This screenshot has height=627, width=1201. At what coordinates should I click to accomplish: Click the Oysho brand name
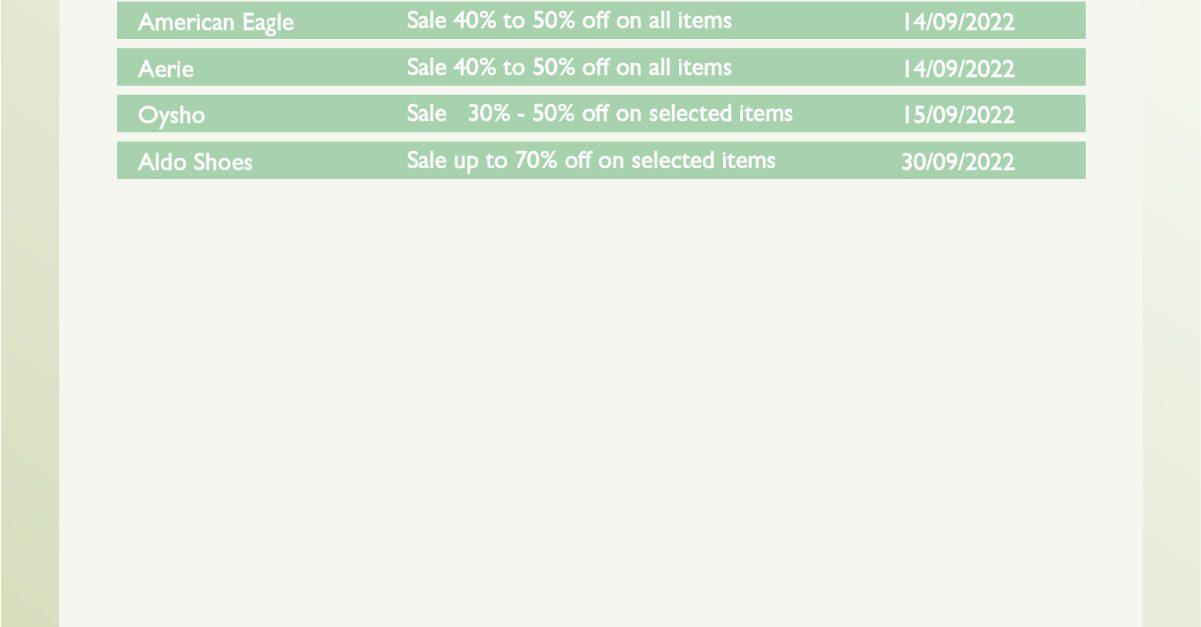click(171, 116)
